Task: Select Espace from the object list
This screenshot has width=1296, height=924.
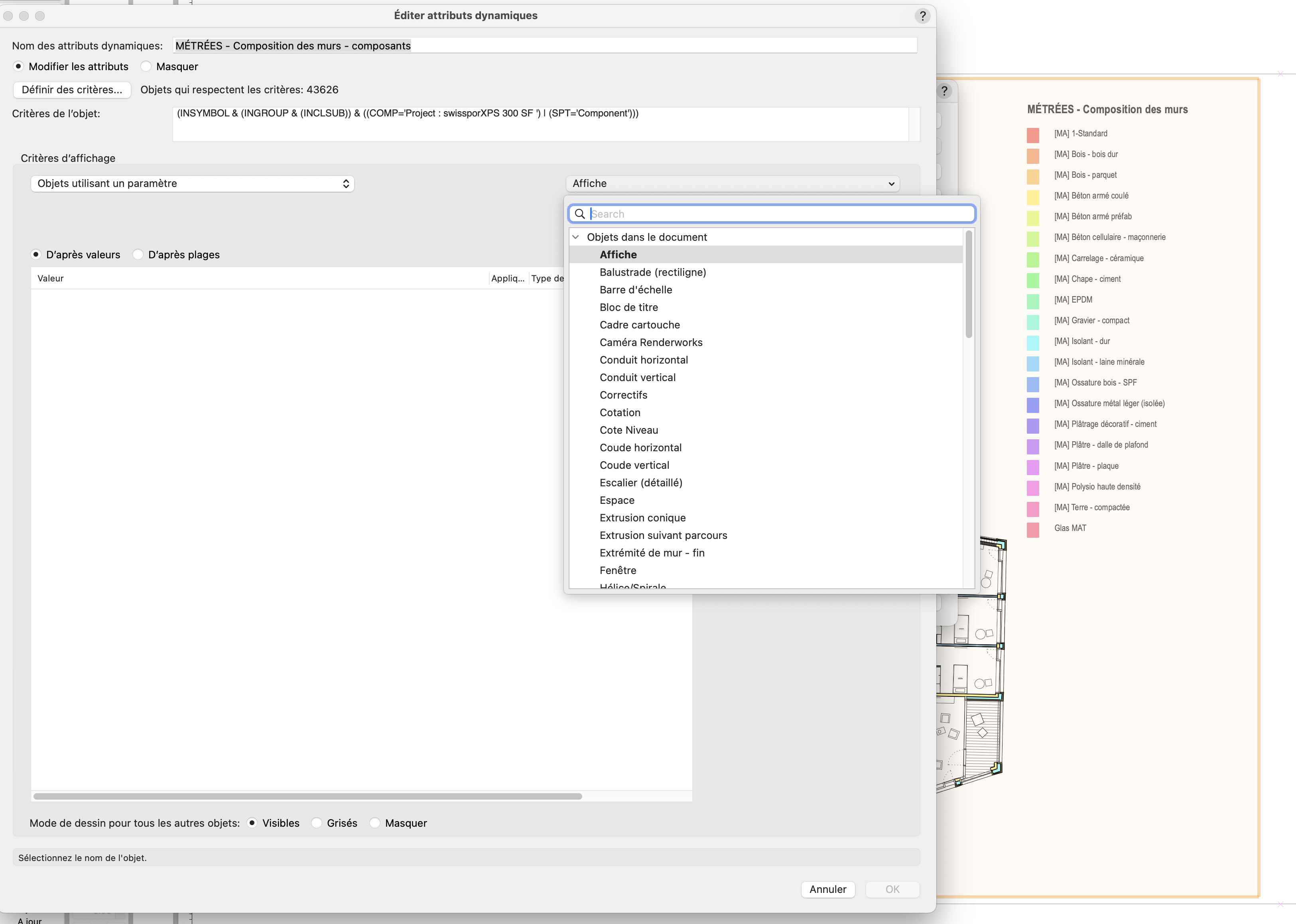Action: [616, 500]
